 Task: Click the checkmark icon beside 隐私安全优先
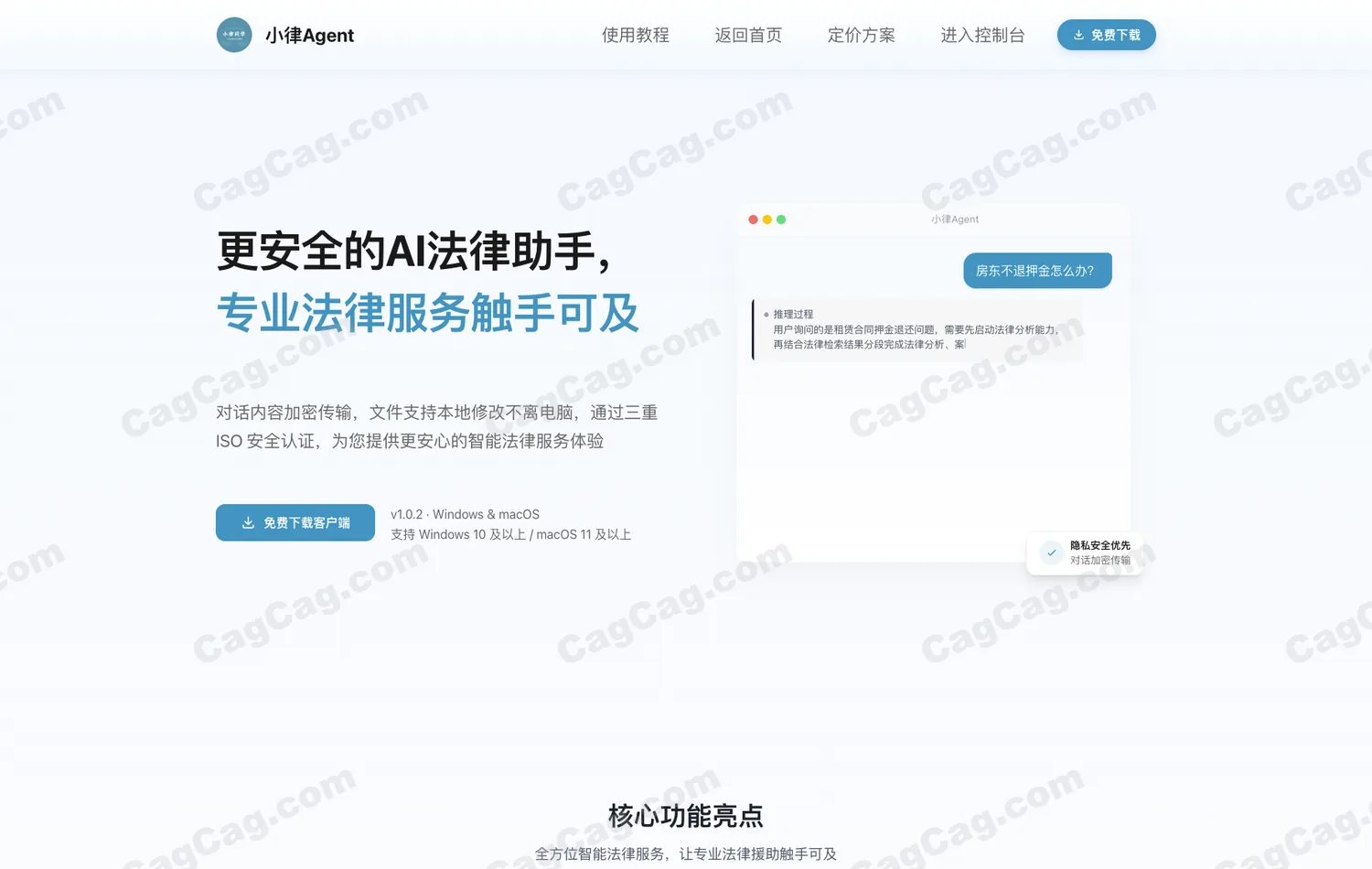[1051, 553]
